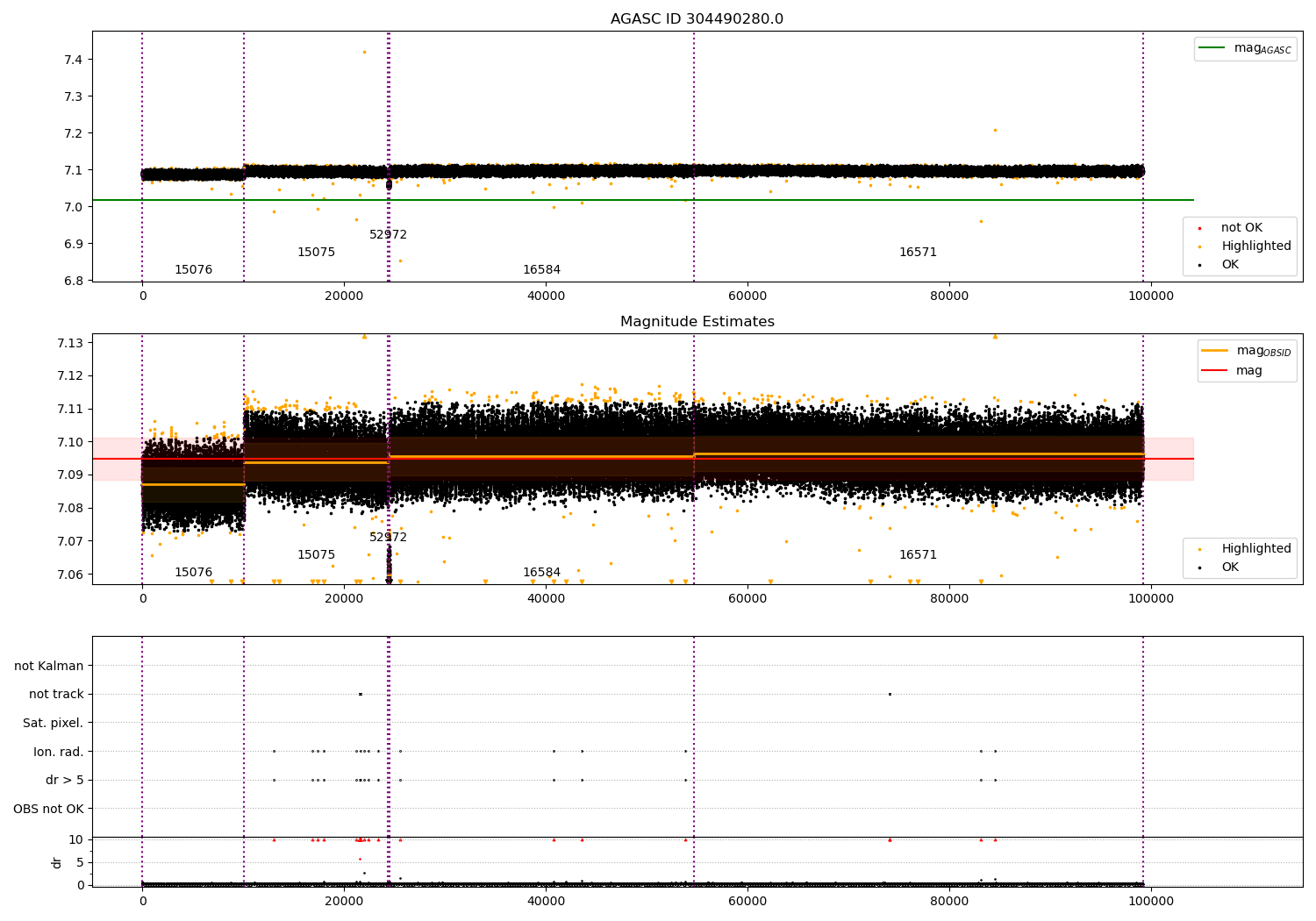Click the 'not Kalman' row label
Image resolution: width=1316 pixels, height=921 pixels.
[x=49, y=666]
